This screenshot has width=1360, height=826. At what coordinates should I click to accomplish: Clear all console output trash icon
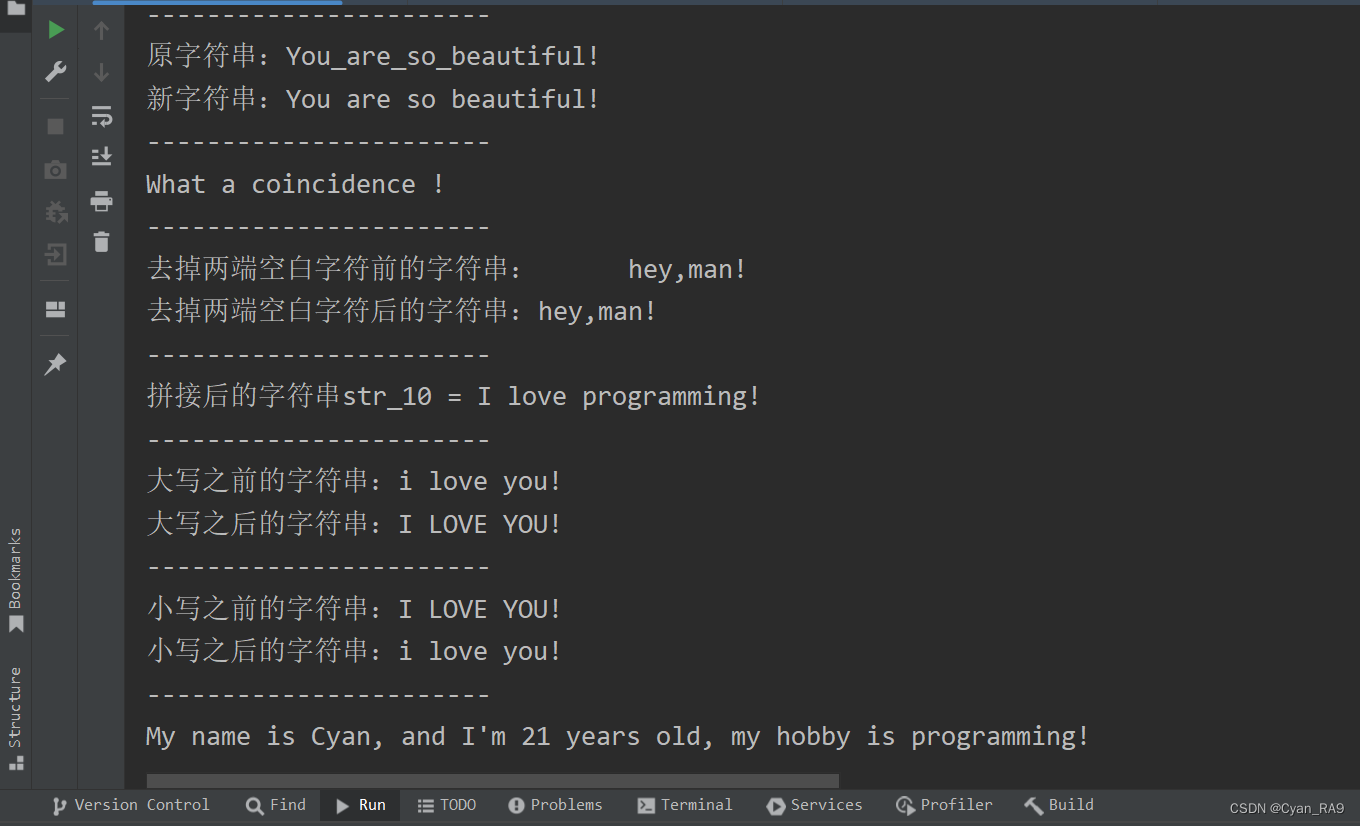[101, 242]
